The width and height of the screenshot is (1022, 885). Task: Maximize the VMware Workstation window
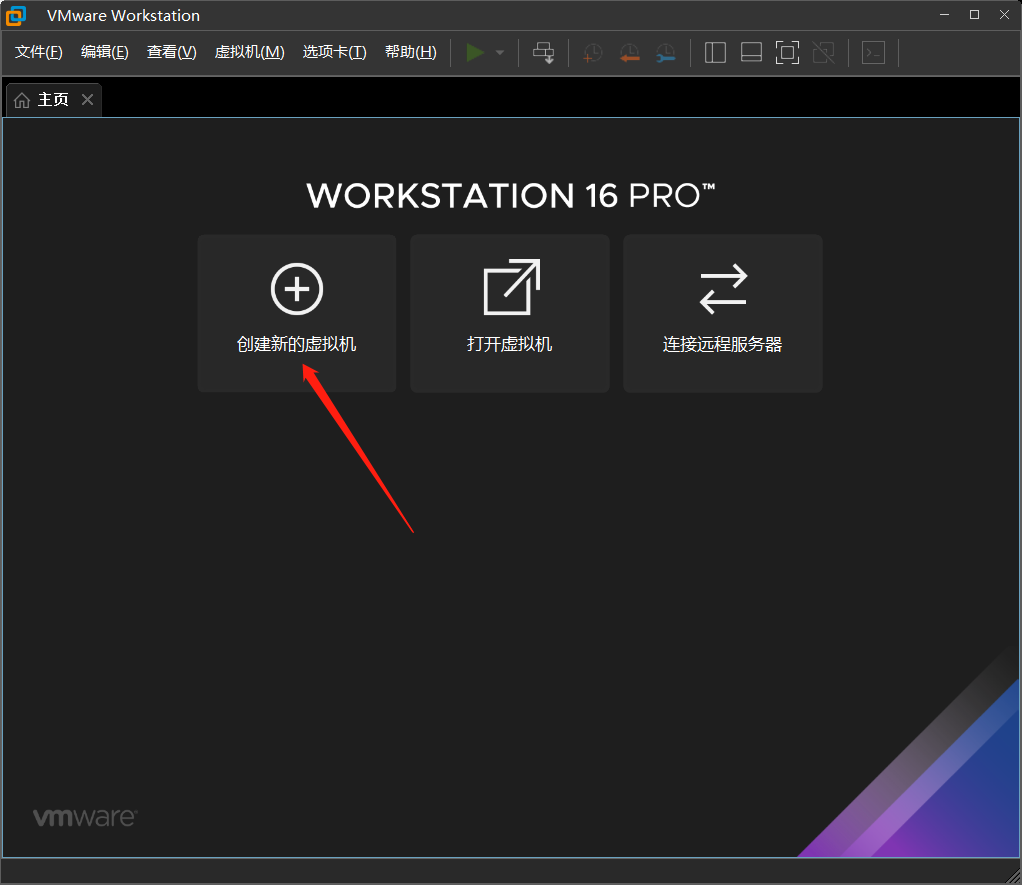point(974,14)
